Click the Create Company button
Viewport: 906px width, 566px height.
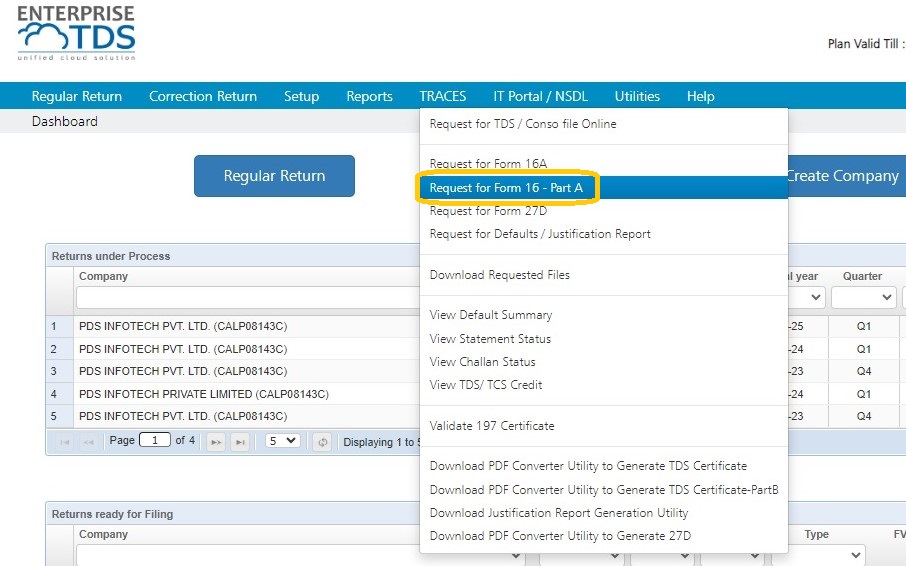point(844,176)
